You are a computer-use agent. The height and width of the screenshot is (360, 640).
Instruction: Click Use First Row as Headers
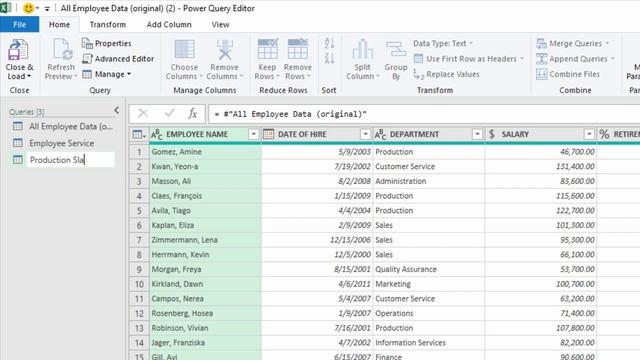pos(468,59)
